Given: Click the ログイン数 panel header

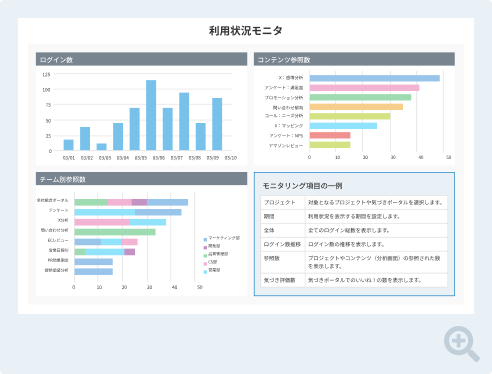Looking at the screenshot, I should (x=141, y=59).
